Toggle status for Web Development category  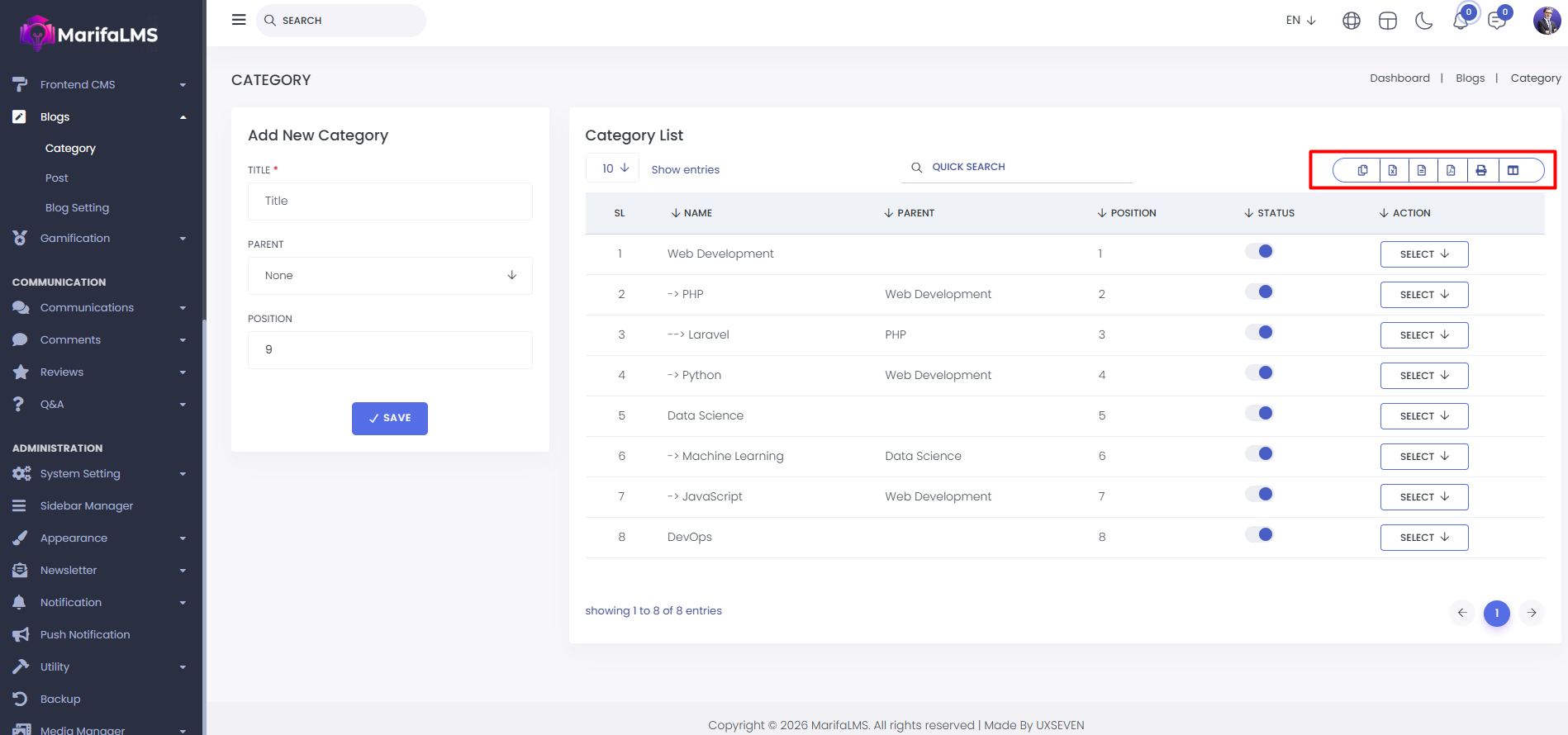point(1259,252)
